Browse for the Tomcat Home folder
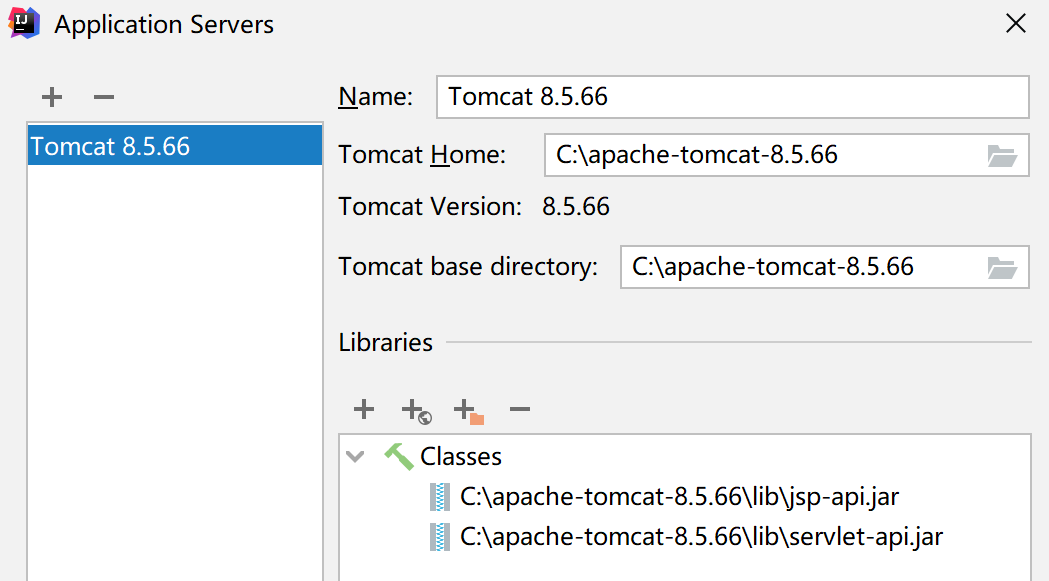 pos(1001,155)
